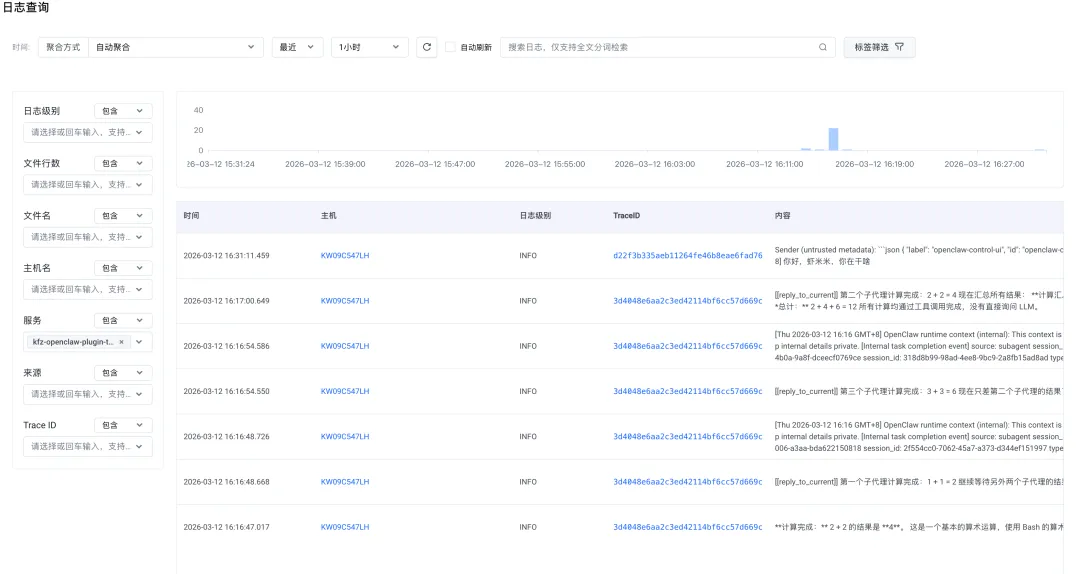Screen dimensions: 1080x574
Task: Click log content **计算完成: ** 2 + 2
Action: pos(919,527)
